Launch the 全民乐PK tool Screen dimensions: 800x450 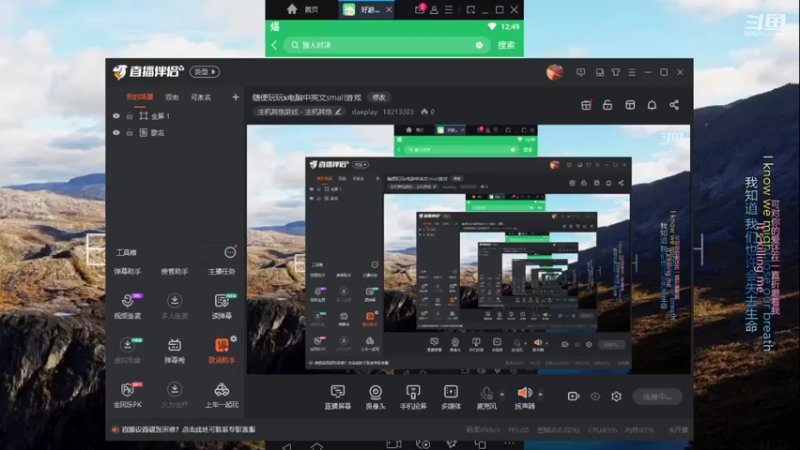pyautogui.click(x=128, y=394)
